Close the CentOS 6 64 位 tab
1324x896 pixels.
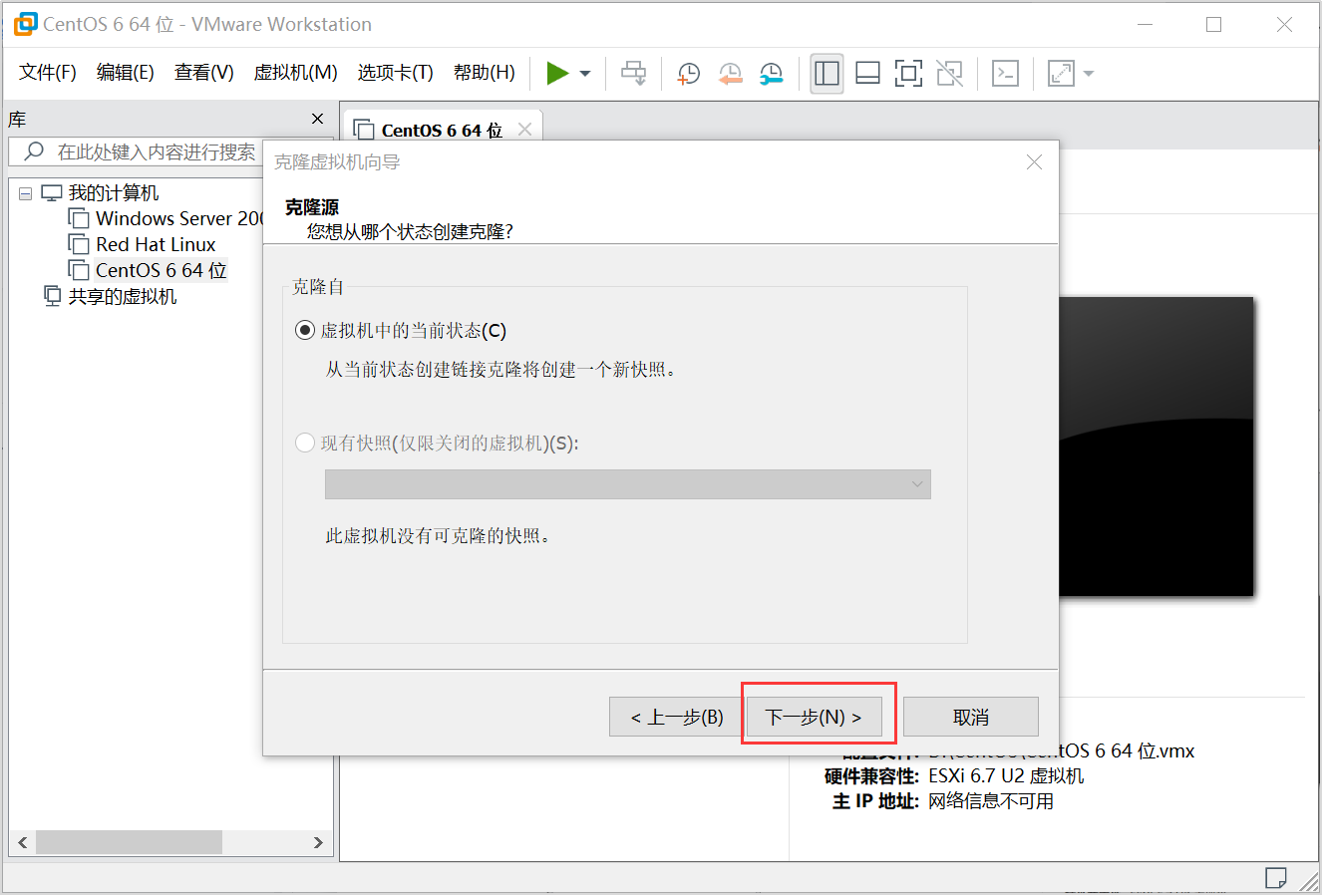(524, 130)
